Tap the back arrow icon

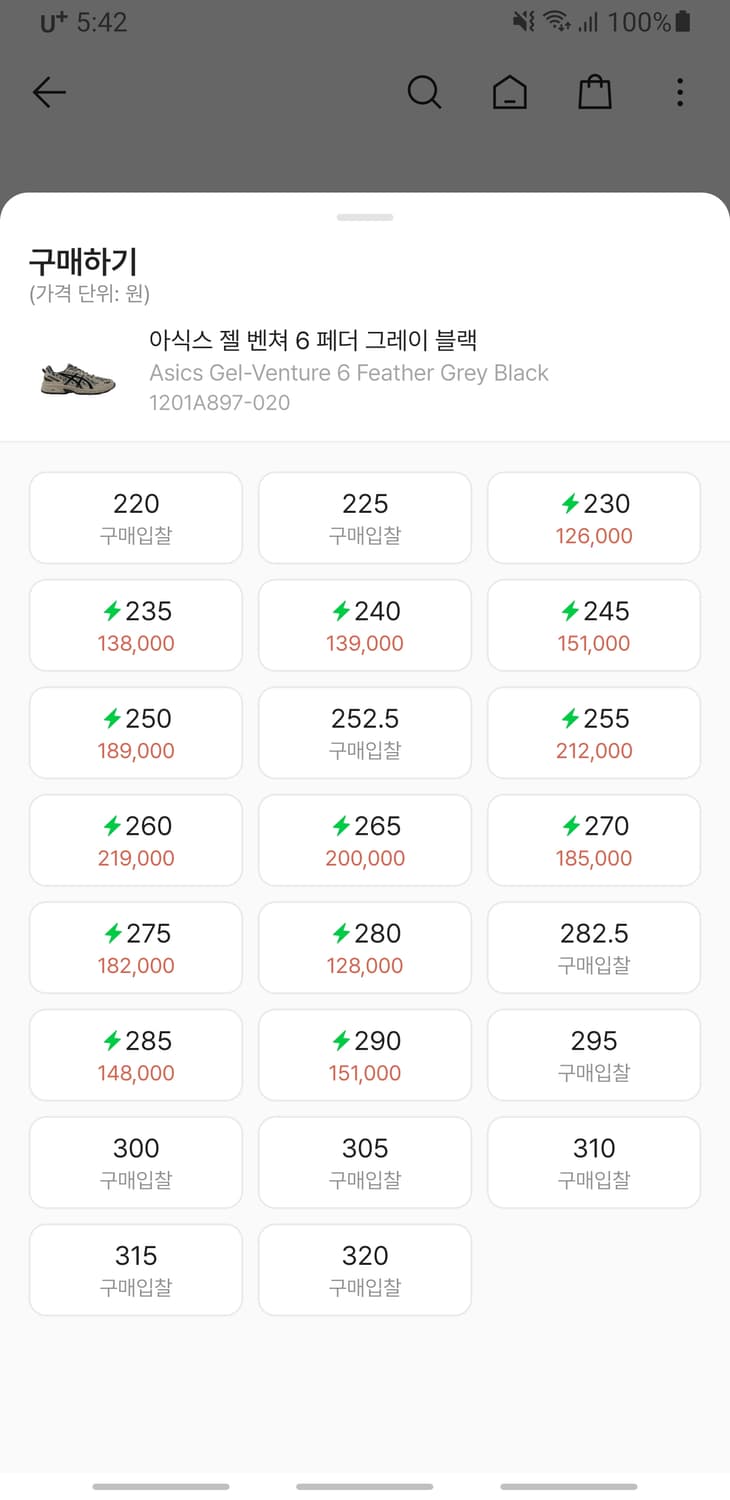tap(49, 93)
